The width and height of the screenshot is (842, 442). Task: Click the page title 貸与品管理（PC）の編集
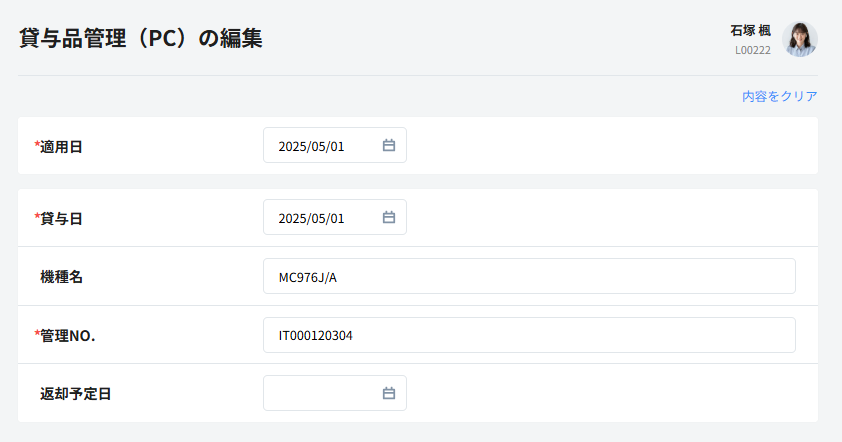pyautogui.click(x=141, y=39)
